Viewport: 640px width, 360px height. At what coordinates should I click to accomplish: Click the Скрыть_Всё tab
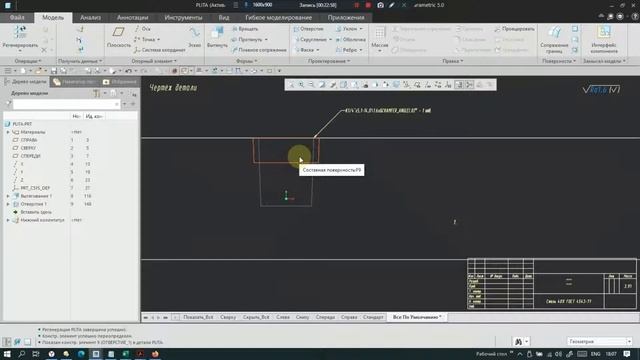(x=256, y=317)
